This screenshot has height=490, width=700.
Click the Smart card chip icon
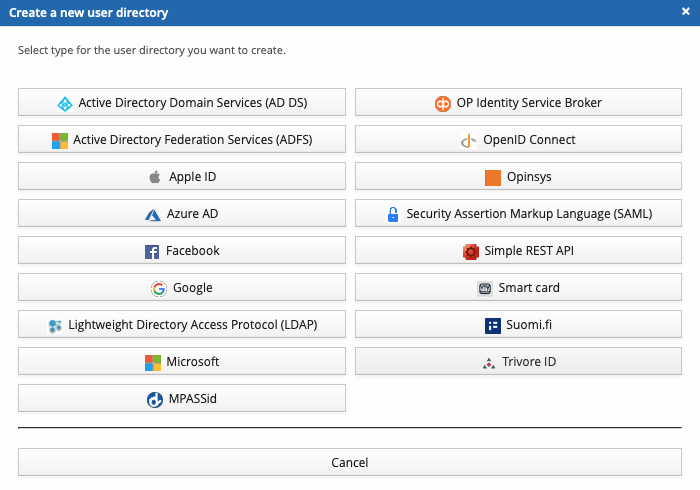485,288
